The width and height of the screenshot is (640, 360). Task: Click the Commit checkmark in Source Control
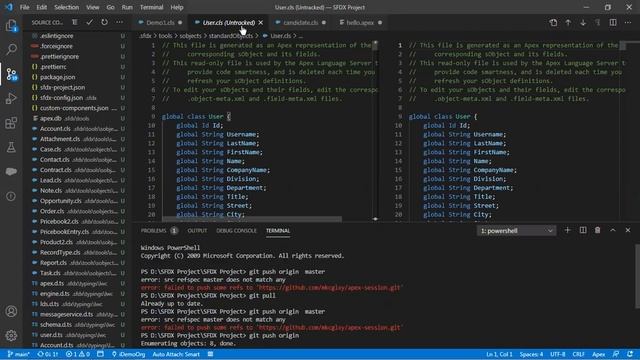coord(89,22)
